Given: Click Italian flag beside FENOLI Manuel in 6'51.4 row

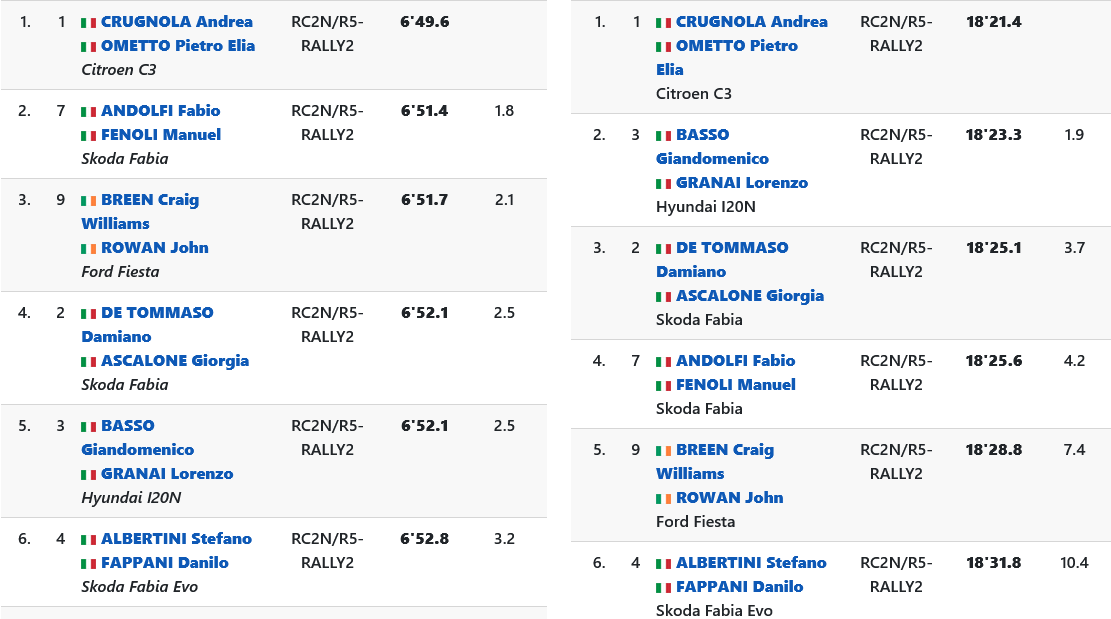Looking at the screenshot, I should click(89, 135).
